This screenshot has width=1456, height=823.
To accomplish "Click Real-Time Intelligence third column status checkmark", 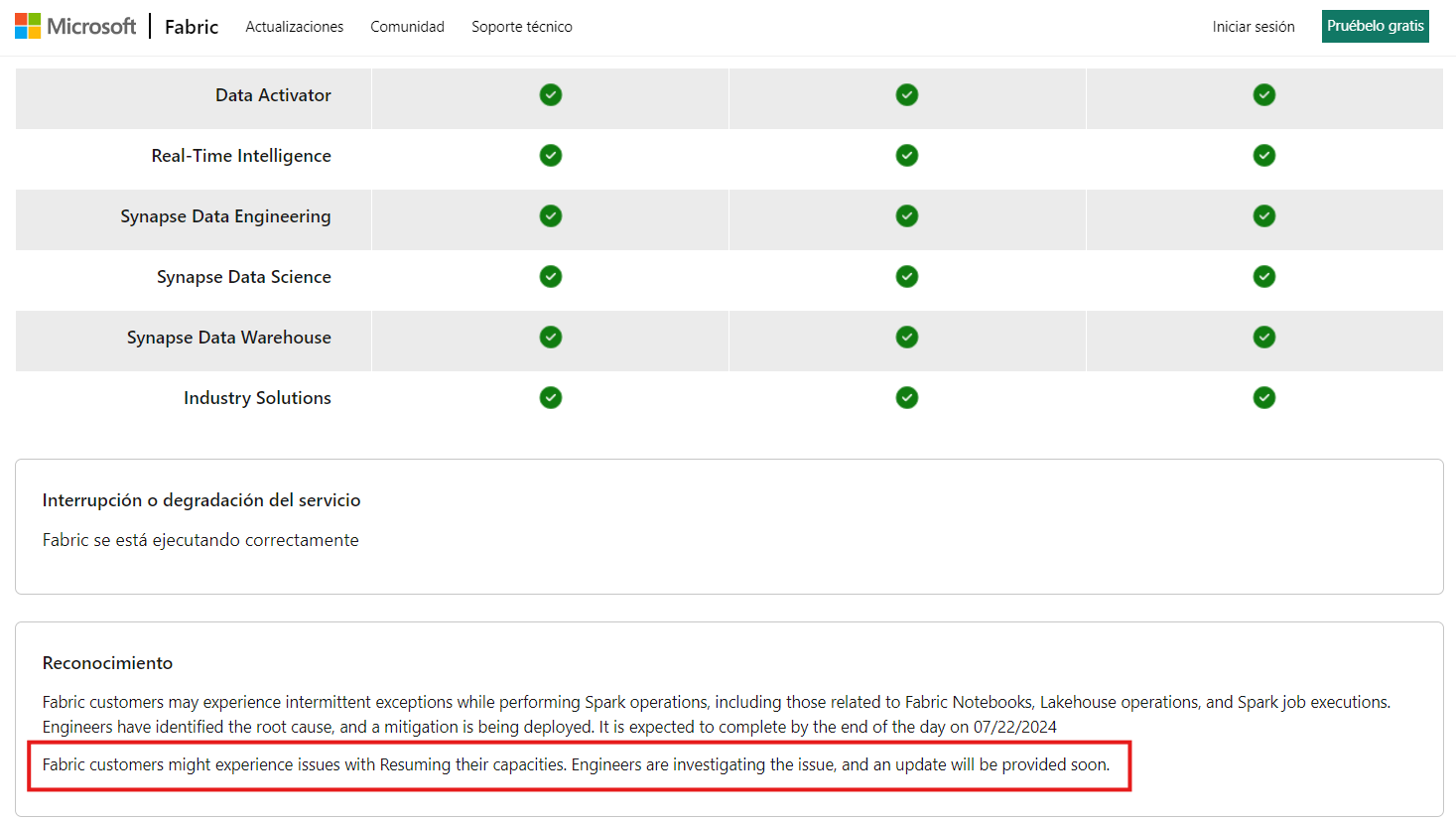I will tap(1264, 155).
